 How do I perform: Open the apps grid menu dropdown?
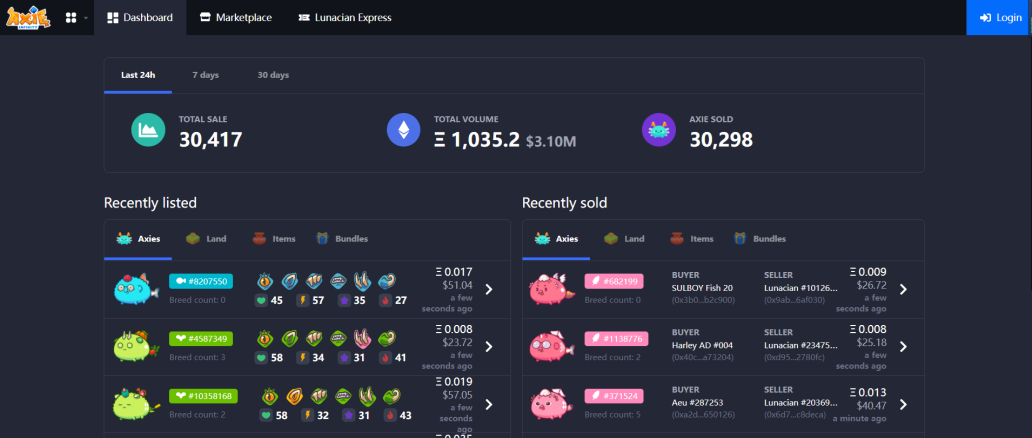[74, 18]
